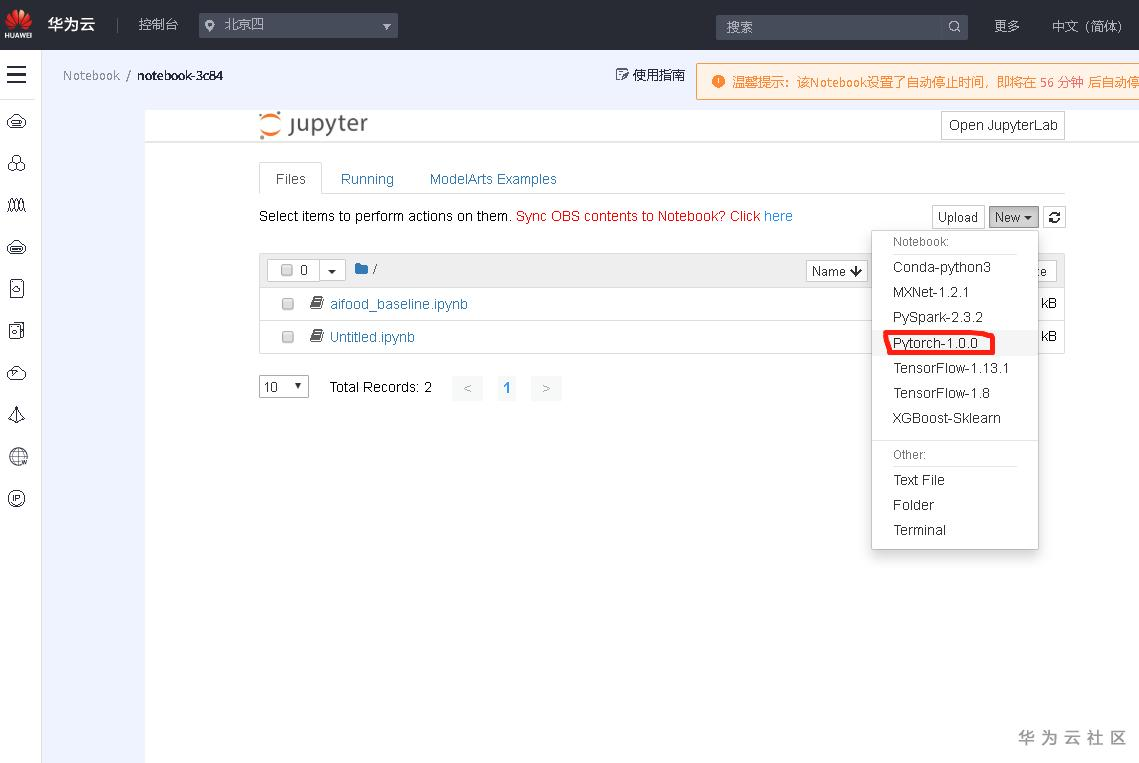Check the box for aifood_baseline.ipynb

pyautogui.click(x=288, y=304)
